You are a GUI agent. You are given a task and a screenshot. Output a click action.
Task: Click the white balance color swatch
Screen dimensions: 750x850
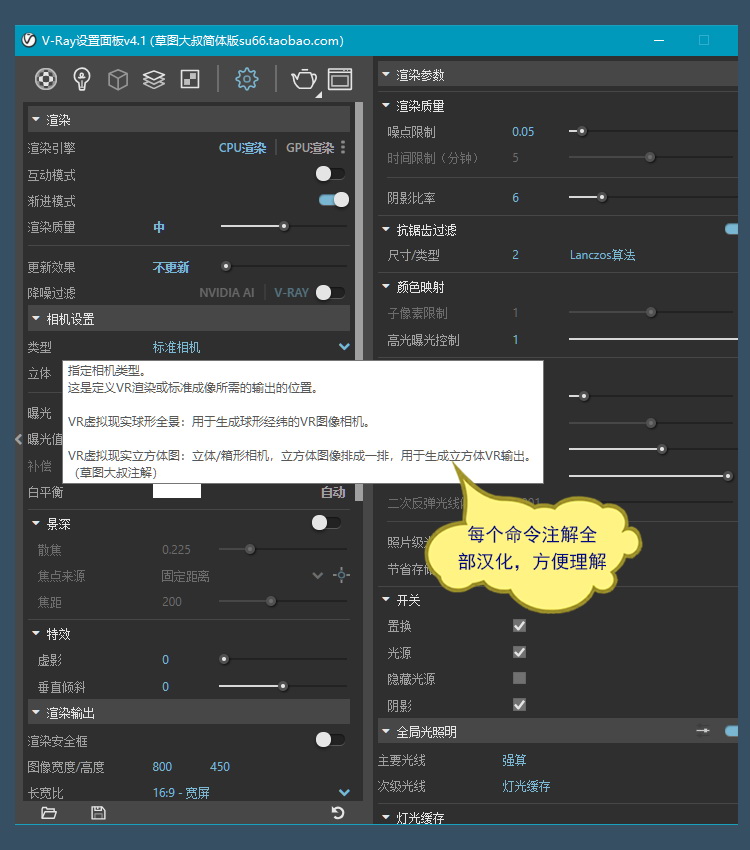click(x=177, y=491)
